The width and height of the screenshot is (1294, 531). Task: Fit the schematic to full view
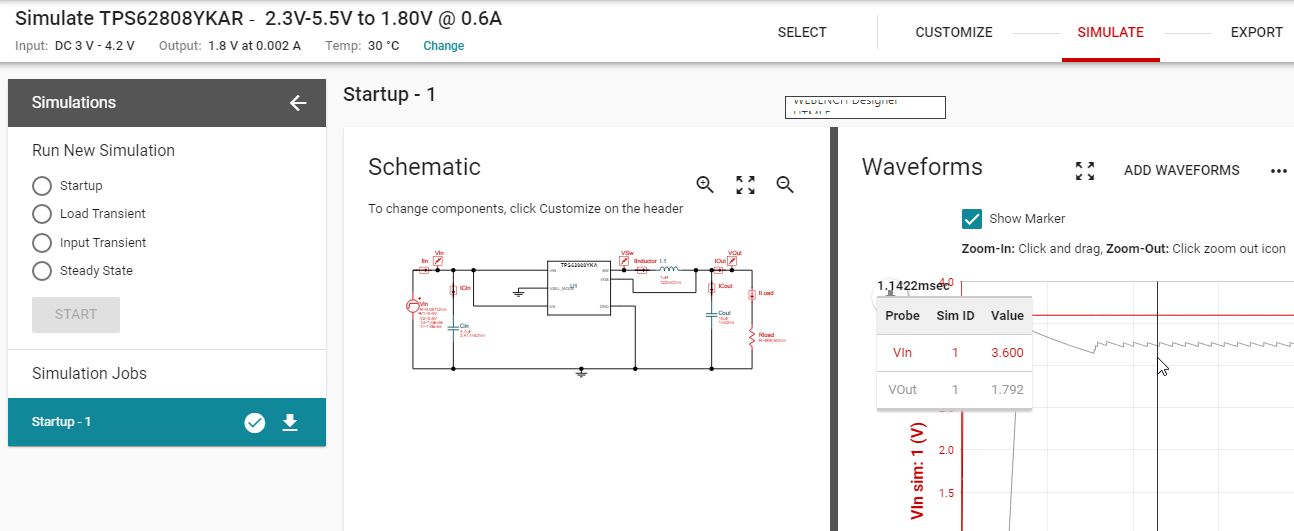(745, 184)
